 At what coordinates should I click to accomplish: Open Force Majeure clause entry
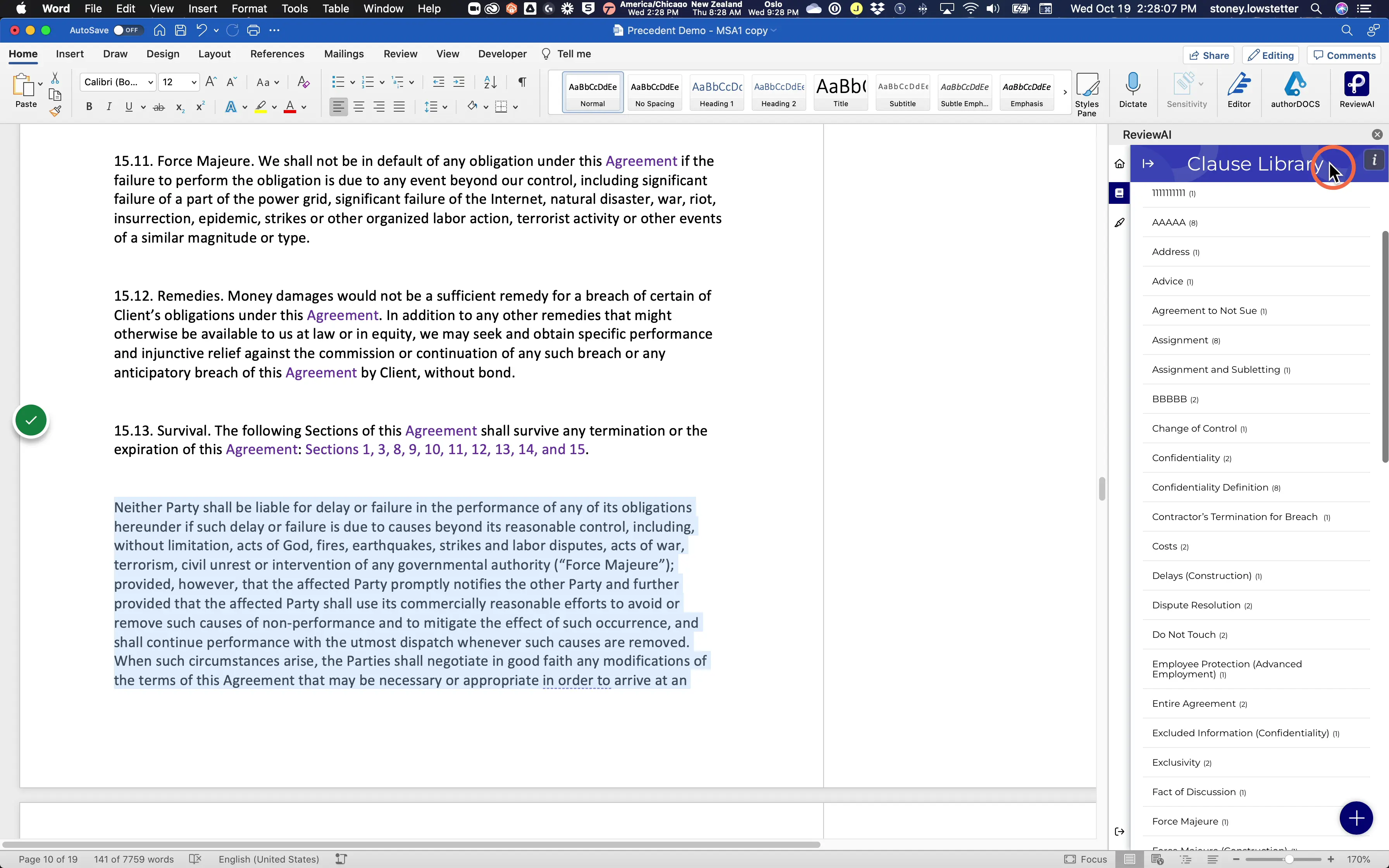click(1256, 821)
